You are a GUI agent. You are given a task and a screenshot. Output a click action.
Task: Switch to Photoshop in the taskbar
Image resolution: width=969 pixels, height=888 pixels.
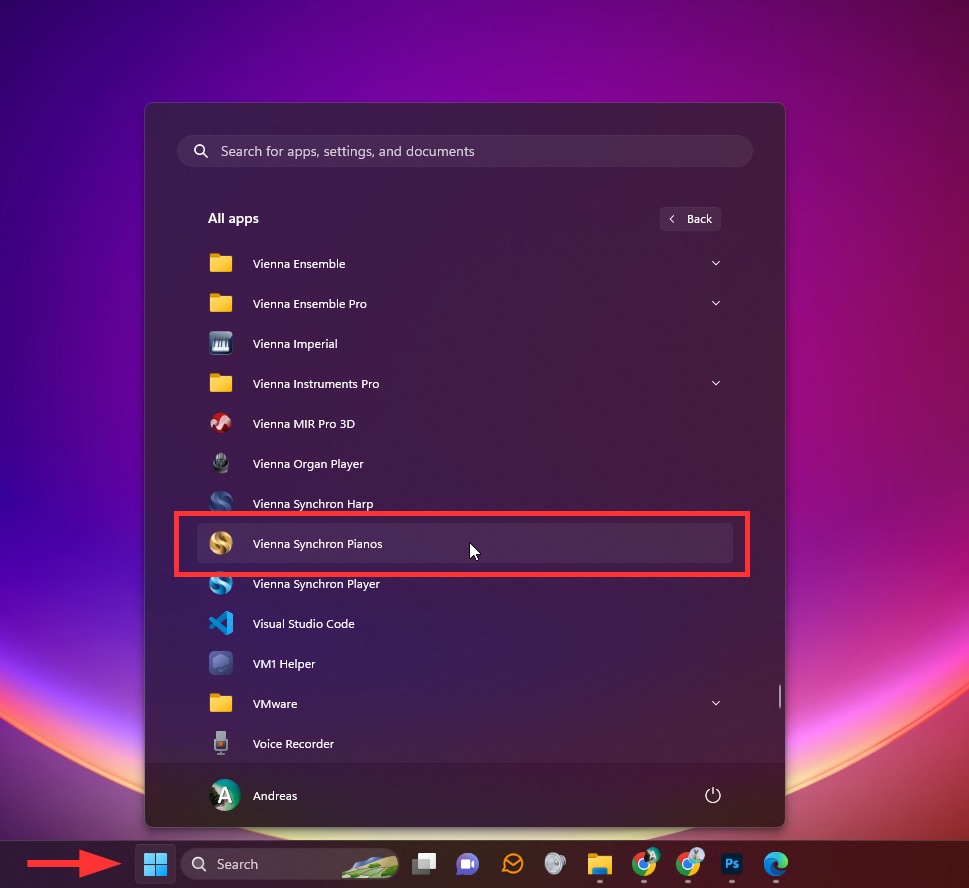(x=732, y=864)
